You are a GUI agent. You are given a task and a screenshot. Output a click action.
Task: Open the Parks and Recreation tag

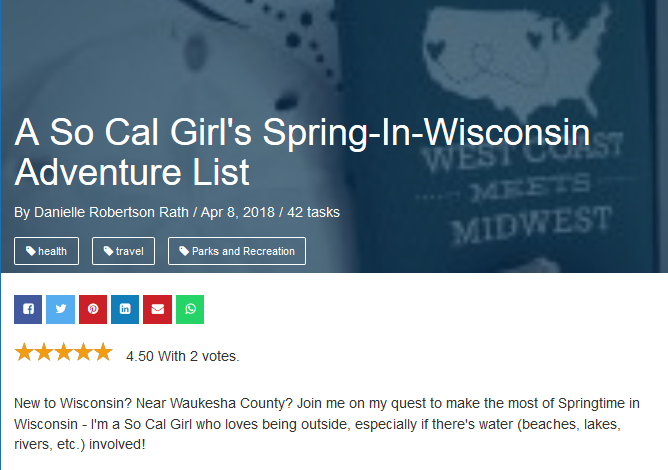(x=237, y=251)
